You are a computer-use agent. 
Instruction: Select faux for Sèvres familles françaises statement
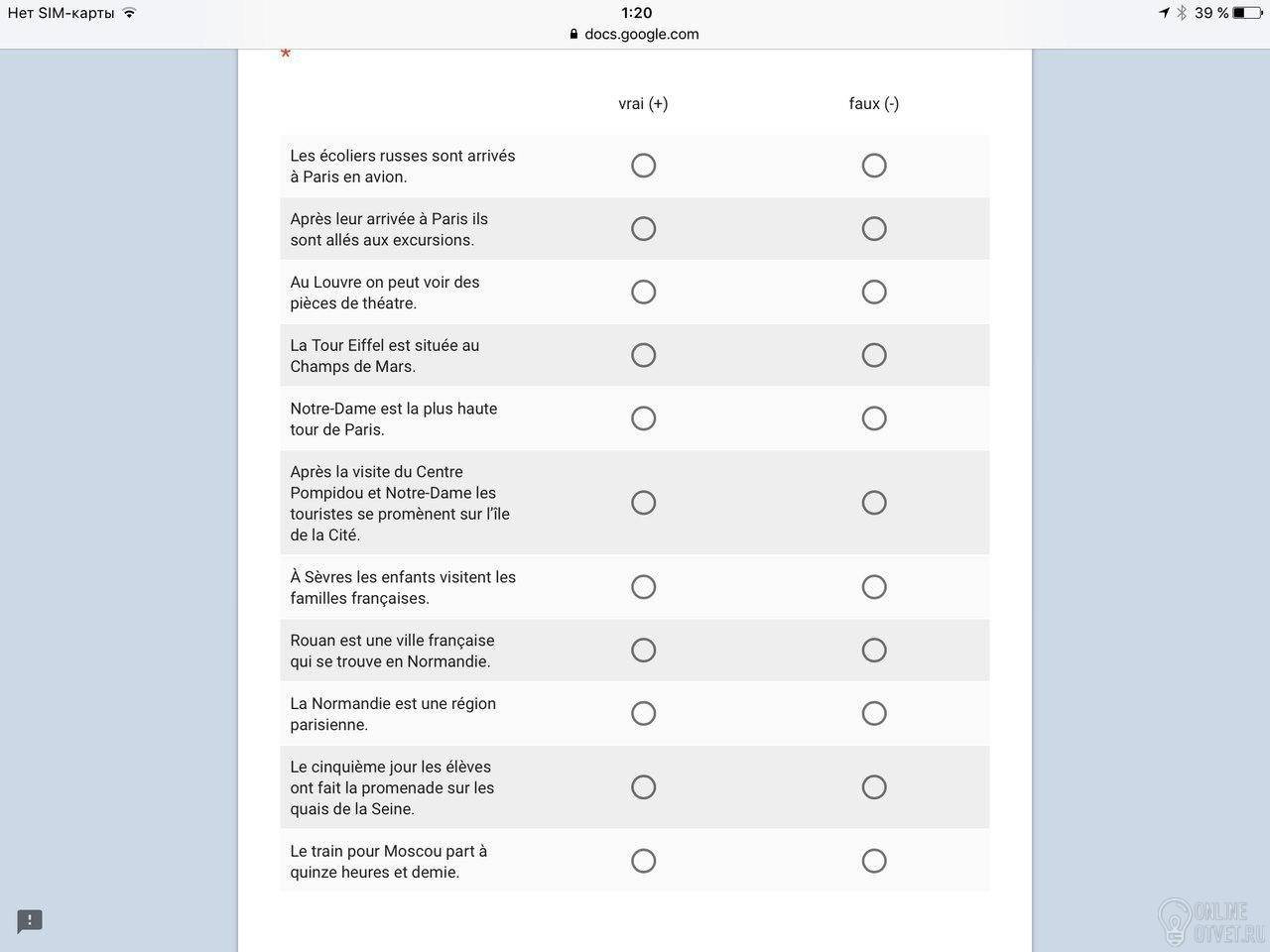pyautogui.click(x=874, y=587)
